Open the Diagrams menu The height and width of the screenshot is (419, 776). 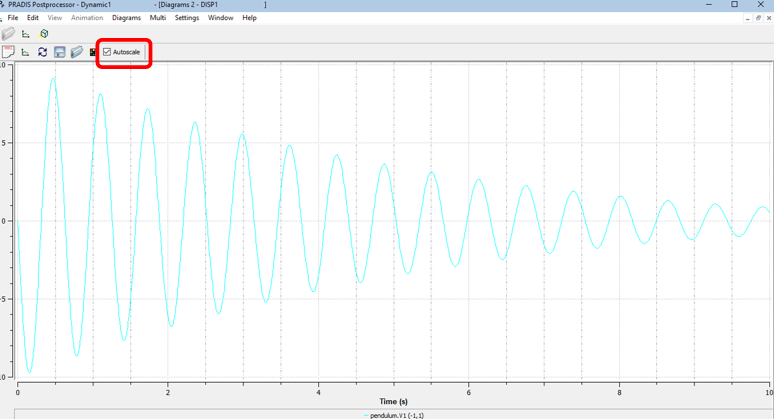point(126,18)
